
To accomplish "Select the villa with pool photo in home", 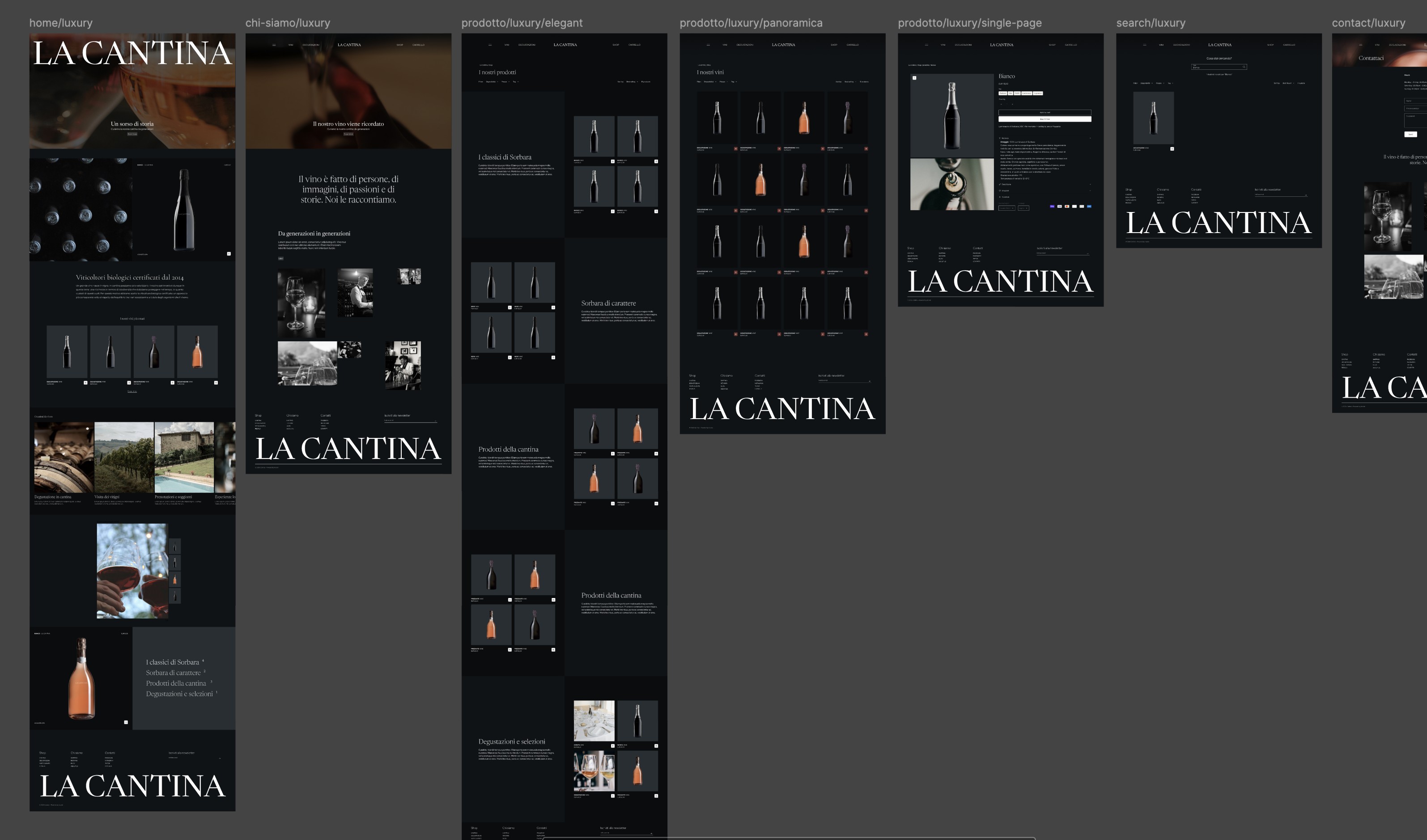I will click(x=184, y=458).
